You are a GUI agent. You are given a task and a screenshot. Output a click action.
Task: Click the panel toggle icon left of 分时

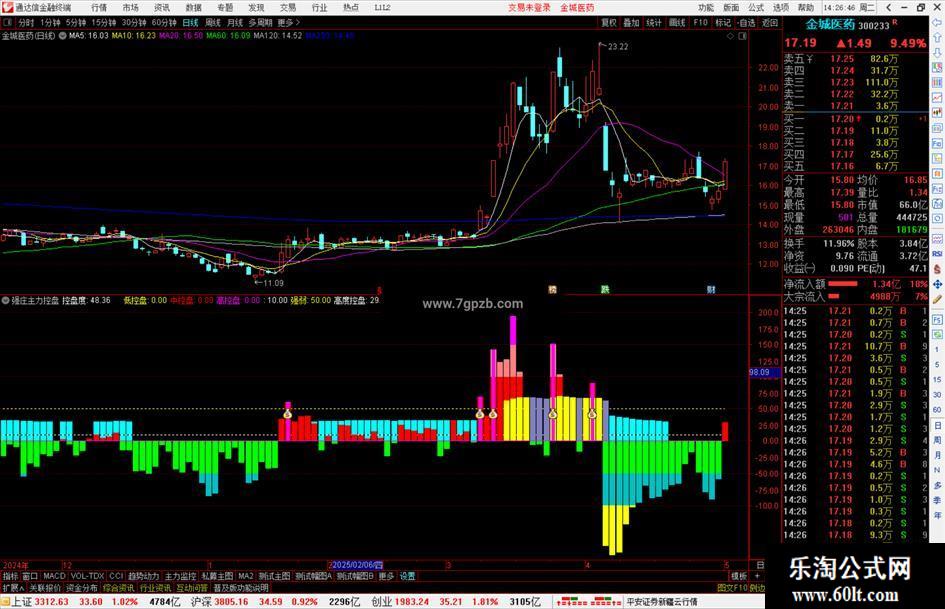7,23
